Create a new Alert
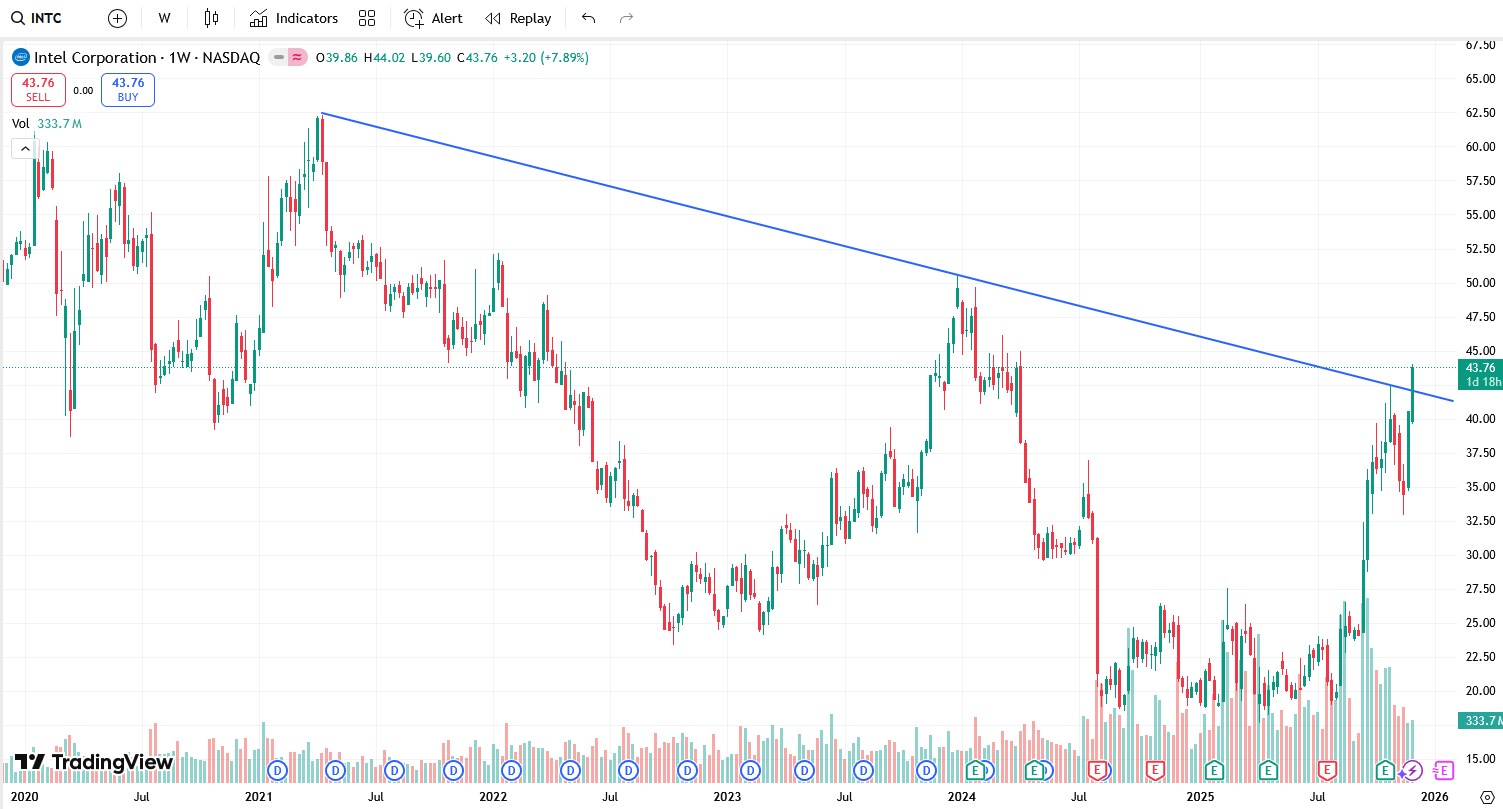1503x809 pixels. point(433,18)
